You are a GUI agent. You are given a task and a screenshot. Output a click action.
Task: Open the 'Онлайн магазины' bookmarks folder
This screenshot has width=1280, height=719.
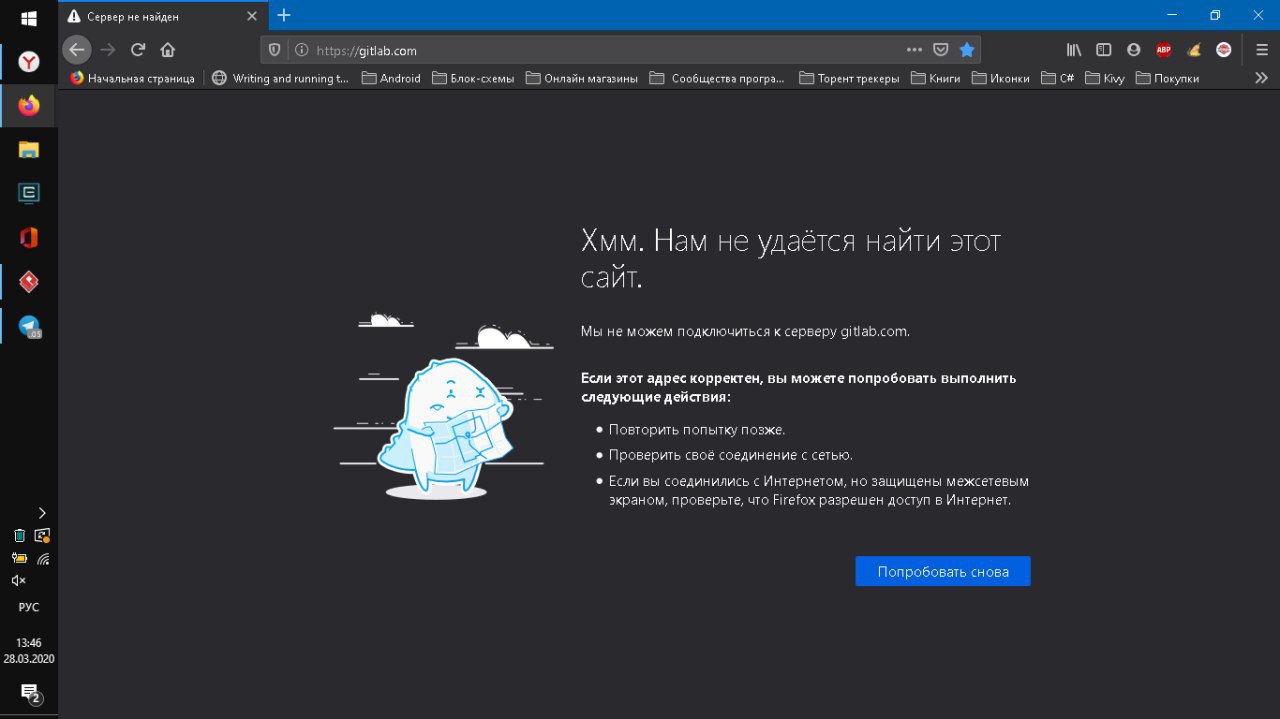click(581, 78)
